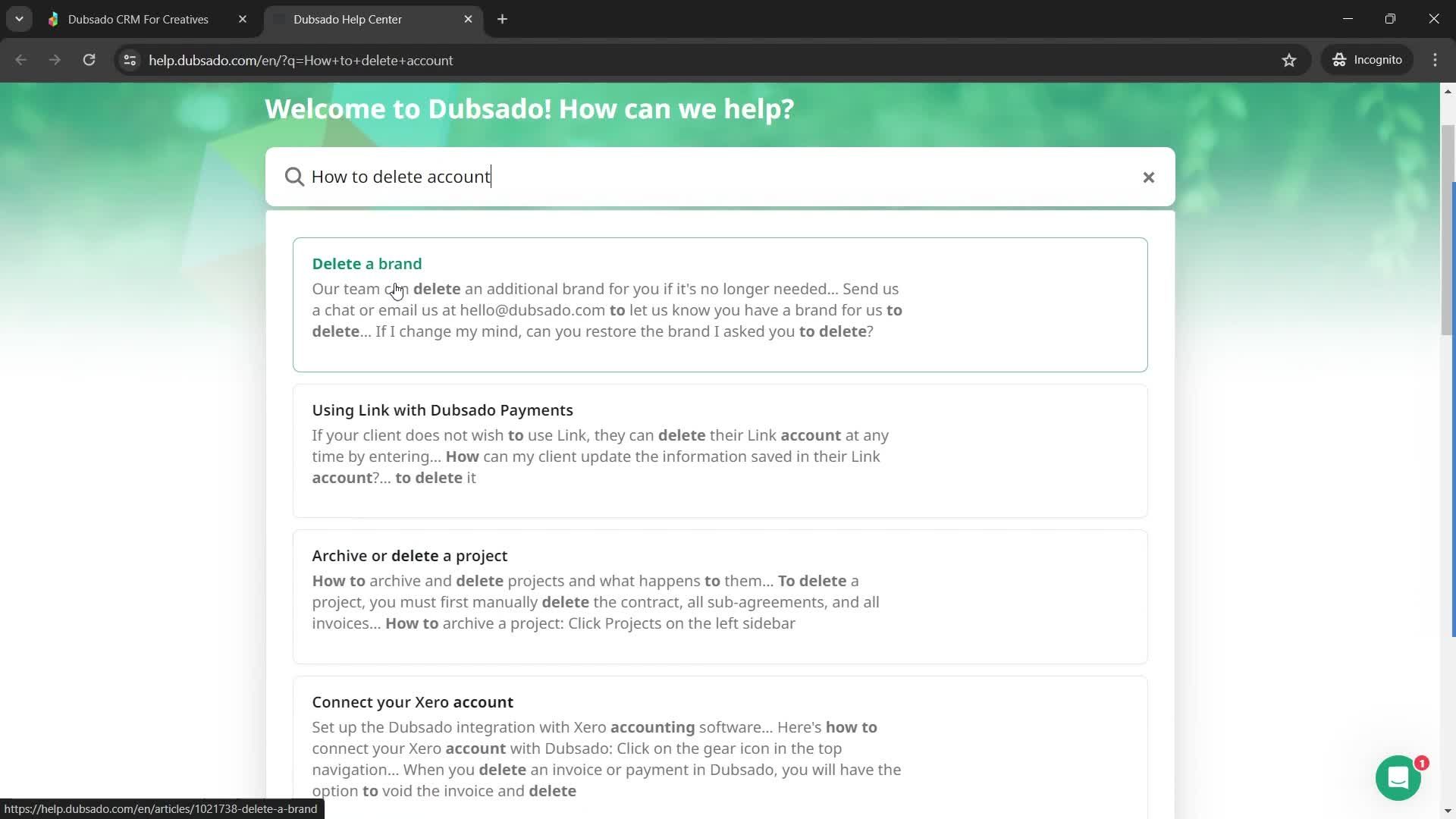
Task: Click the magnifying glass search icon
Action: [x=294, y=177]
